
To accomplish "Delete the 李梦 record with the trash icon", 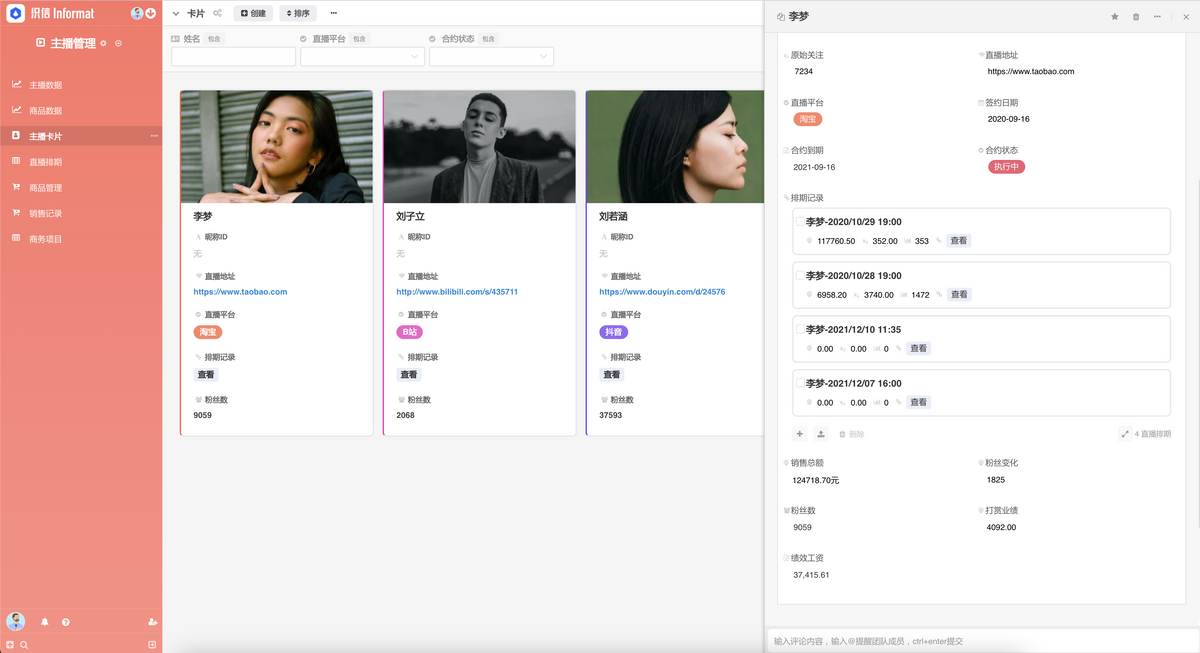I will (1136, 17).
